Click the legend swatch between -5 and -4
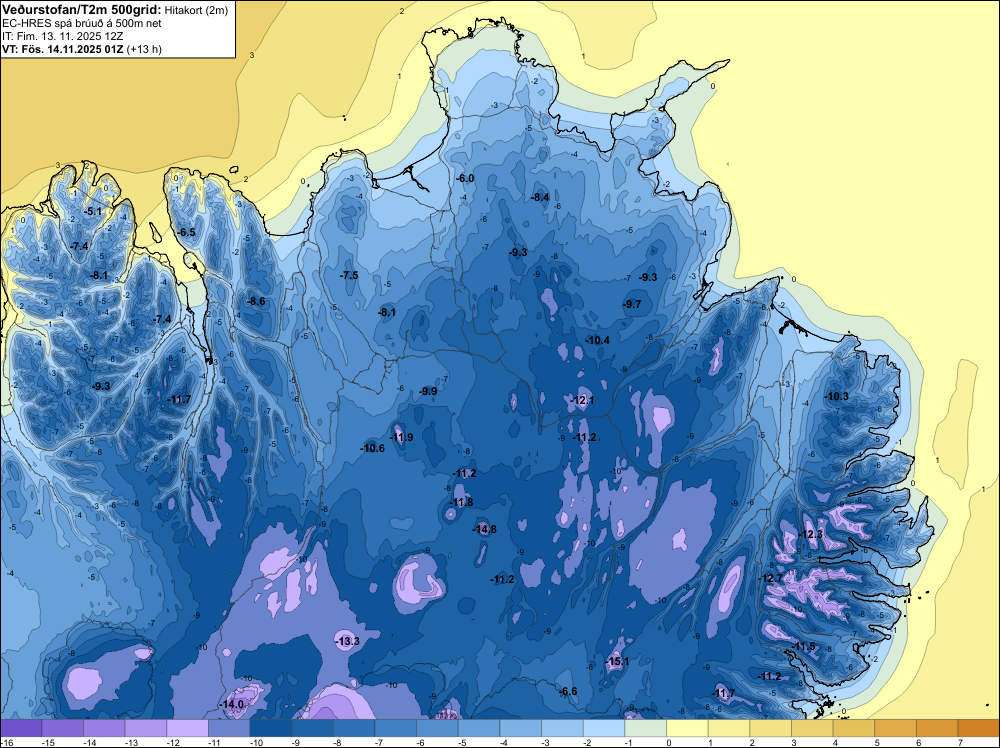This screenshot has width=1000, height=748. click(479, 728)
